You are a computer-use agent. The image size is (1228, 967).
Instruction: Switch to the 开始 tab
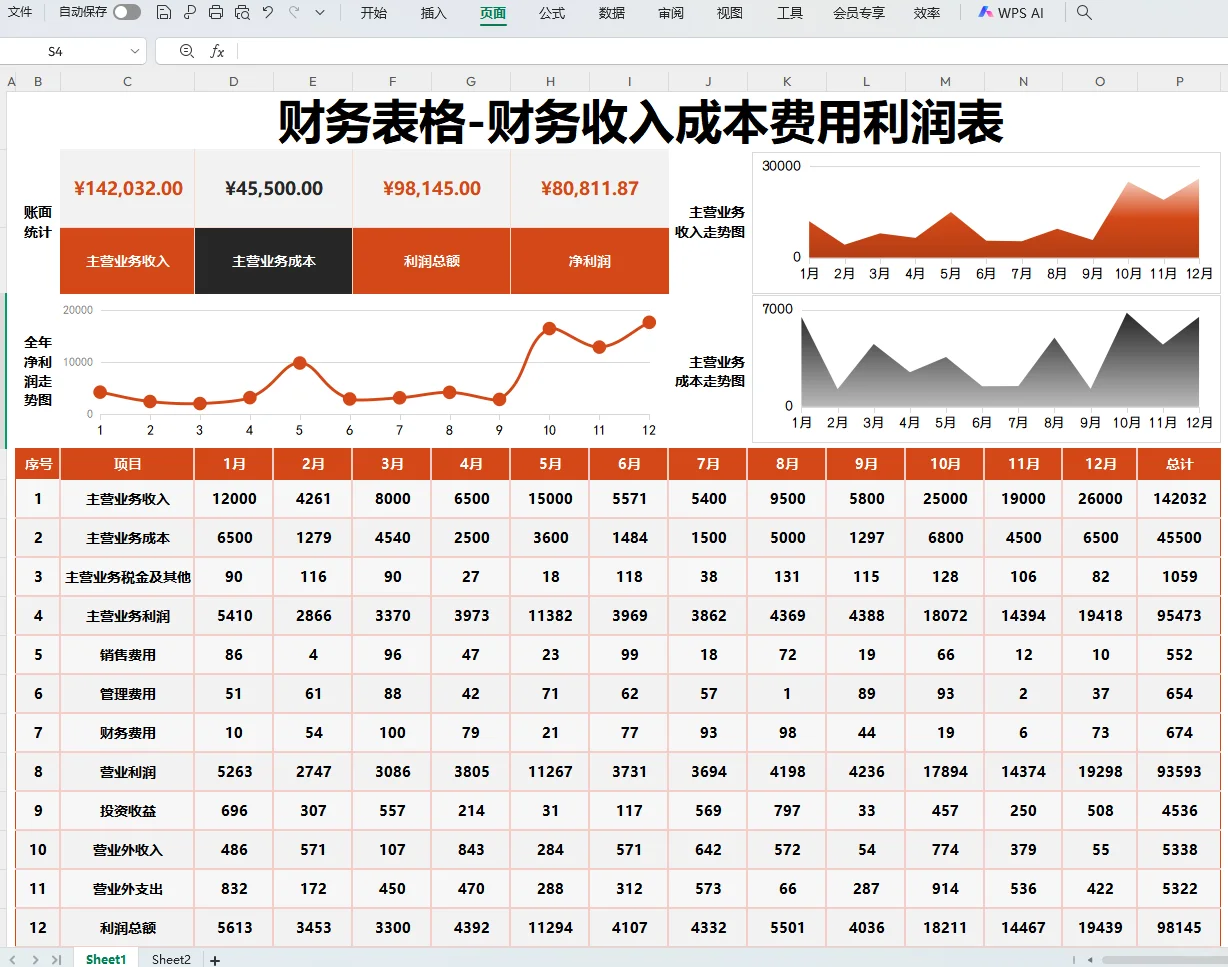click(x=374, y=13)
